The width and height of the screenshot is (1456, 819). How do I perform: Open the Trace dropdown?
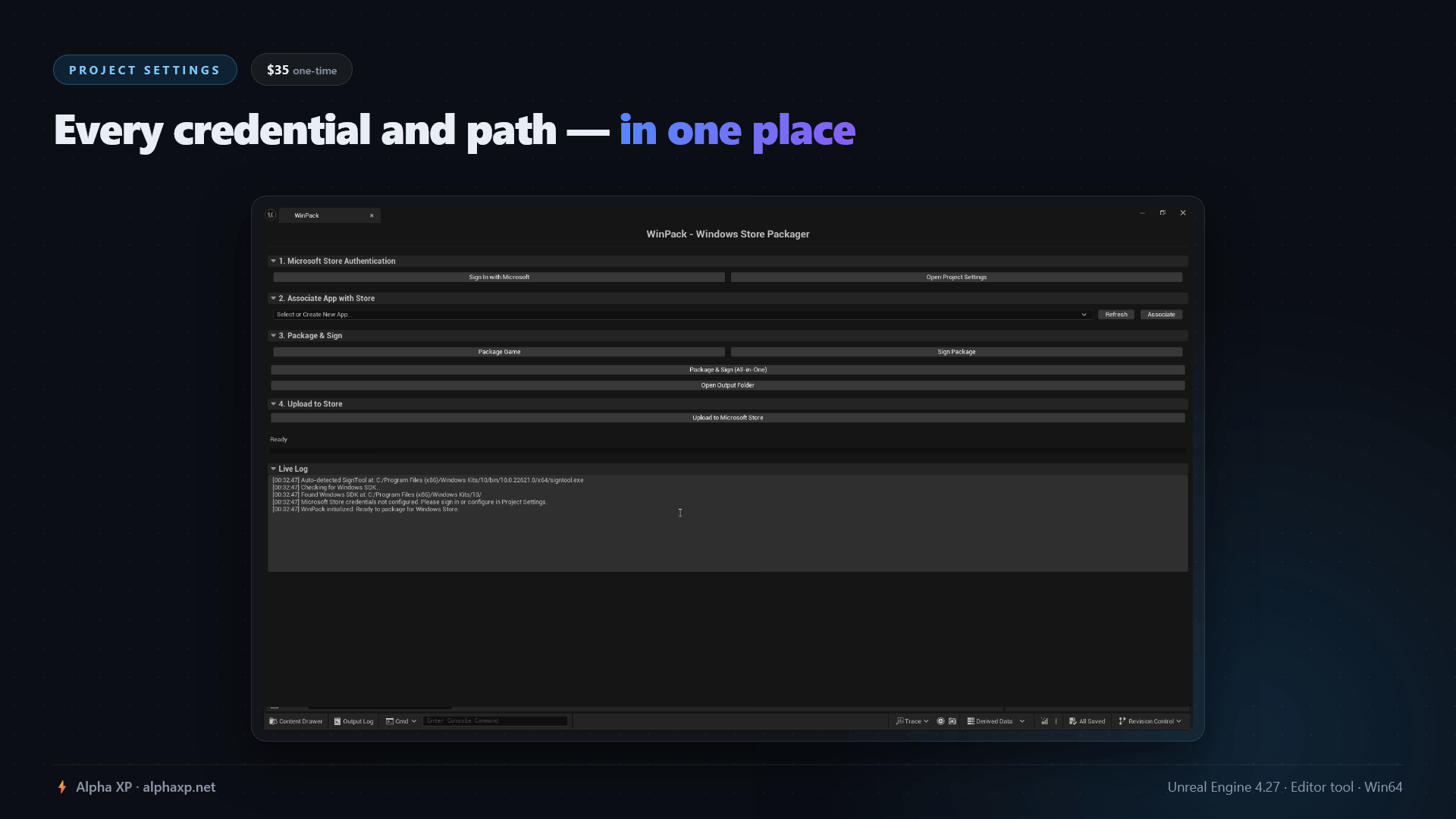[912, 721]
